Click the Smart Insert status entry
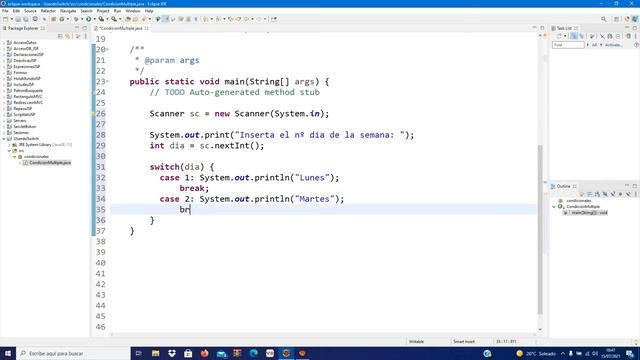This screenshot has height=360, width=640. pos(464,342)
